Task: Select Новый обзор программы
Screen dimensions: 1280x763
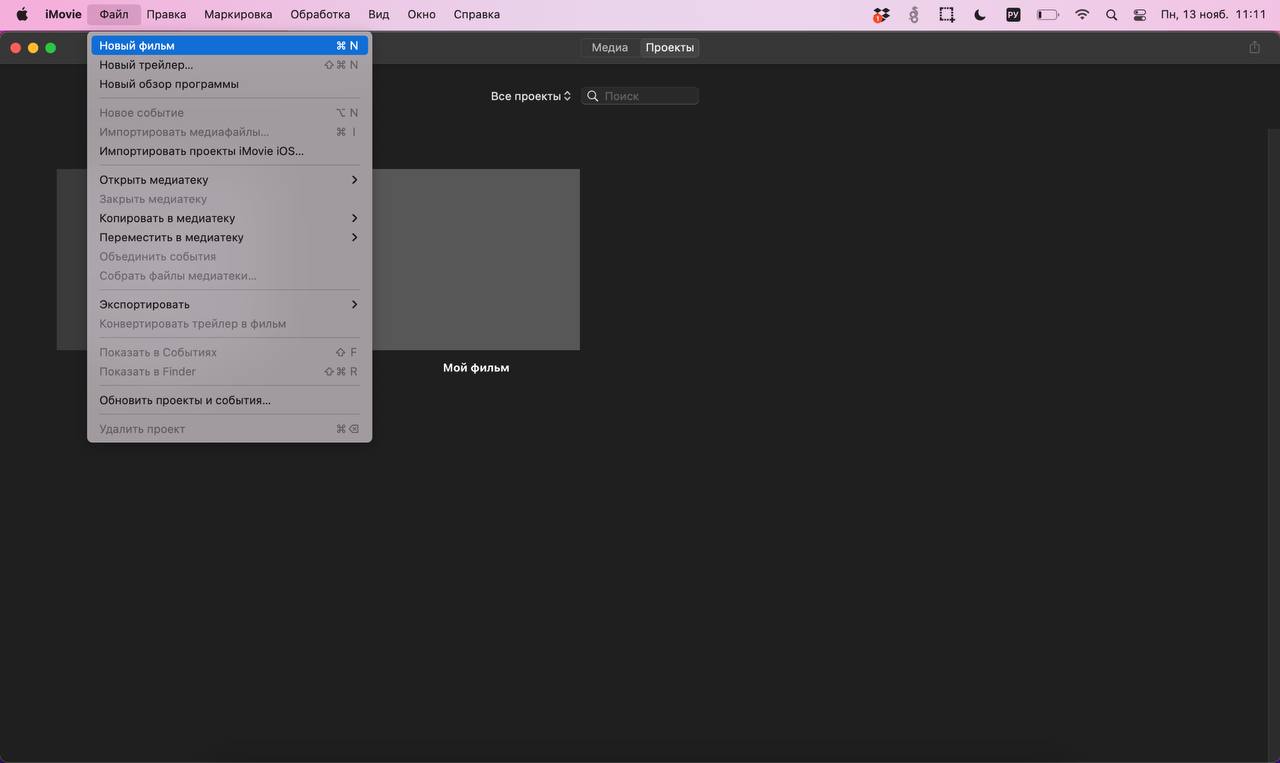Action: tap(229, 84)
